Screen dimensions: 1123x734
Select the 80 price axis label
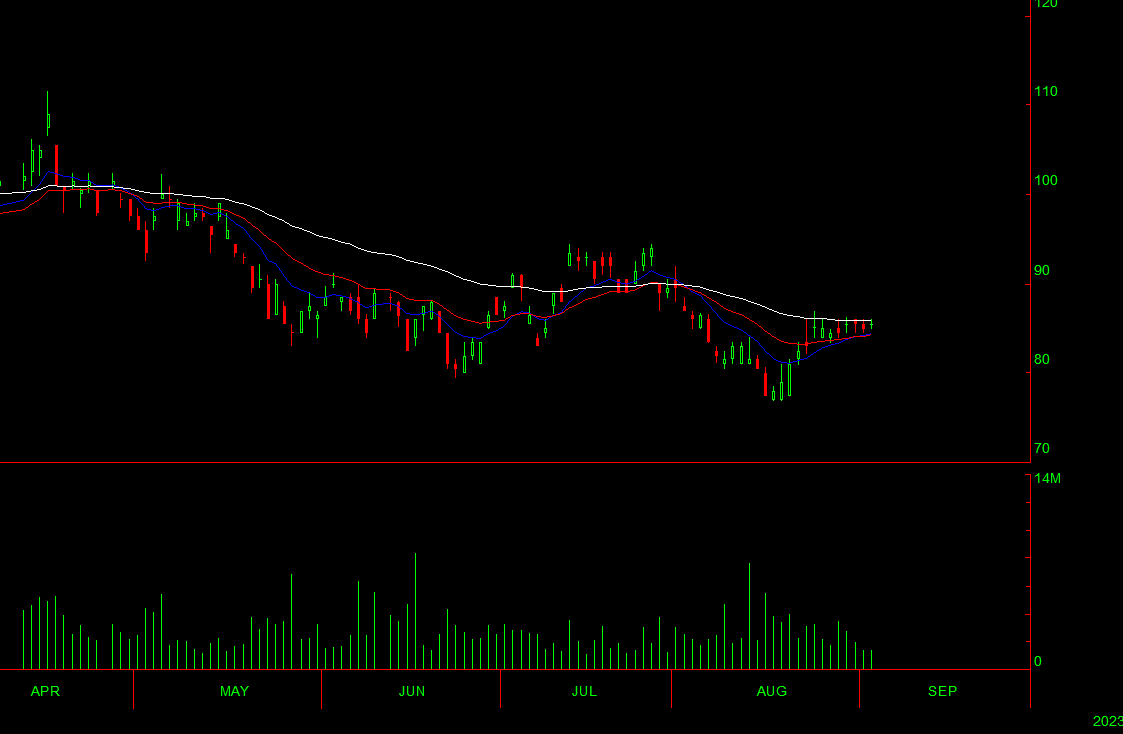1042,359
